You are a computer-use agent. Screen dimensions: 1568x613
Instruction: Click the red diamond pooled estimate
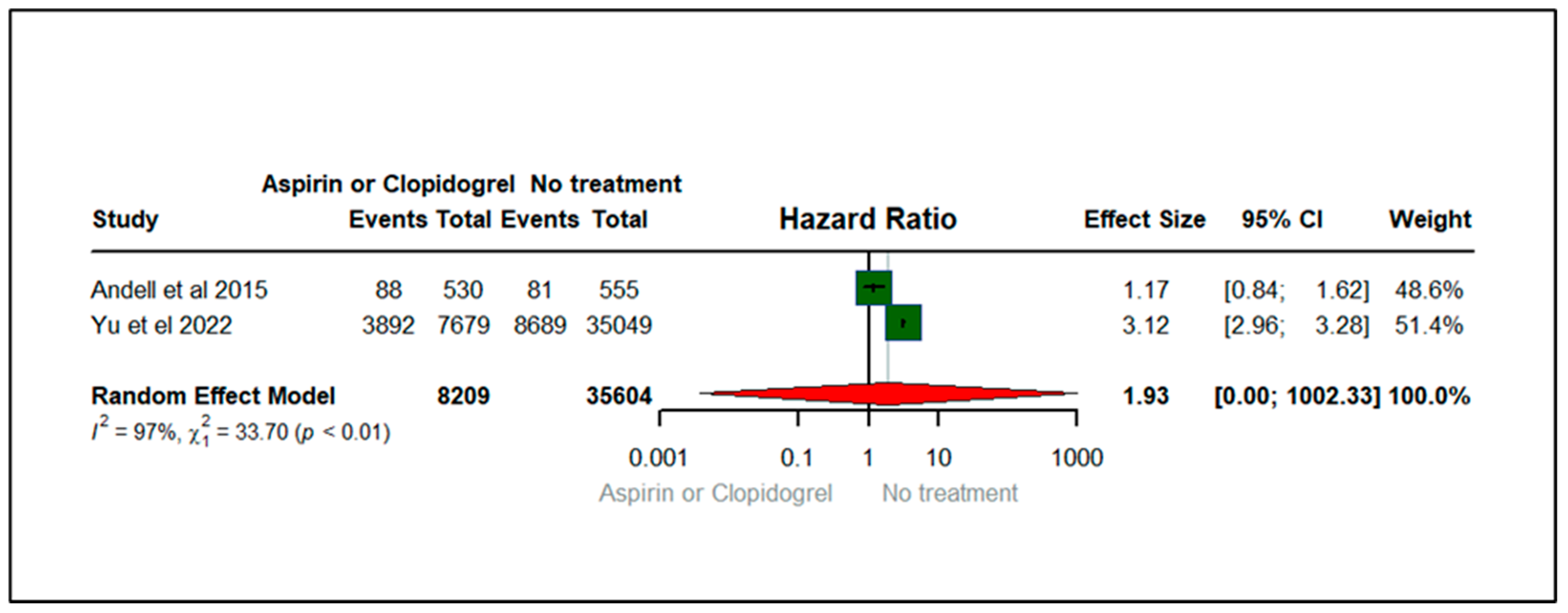point(887,394)
